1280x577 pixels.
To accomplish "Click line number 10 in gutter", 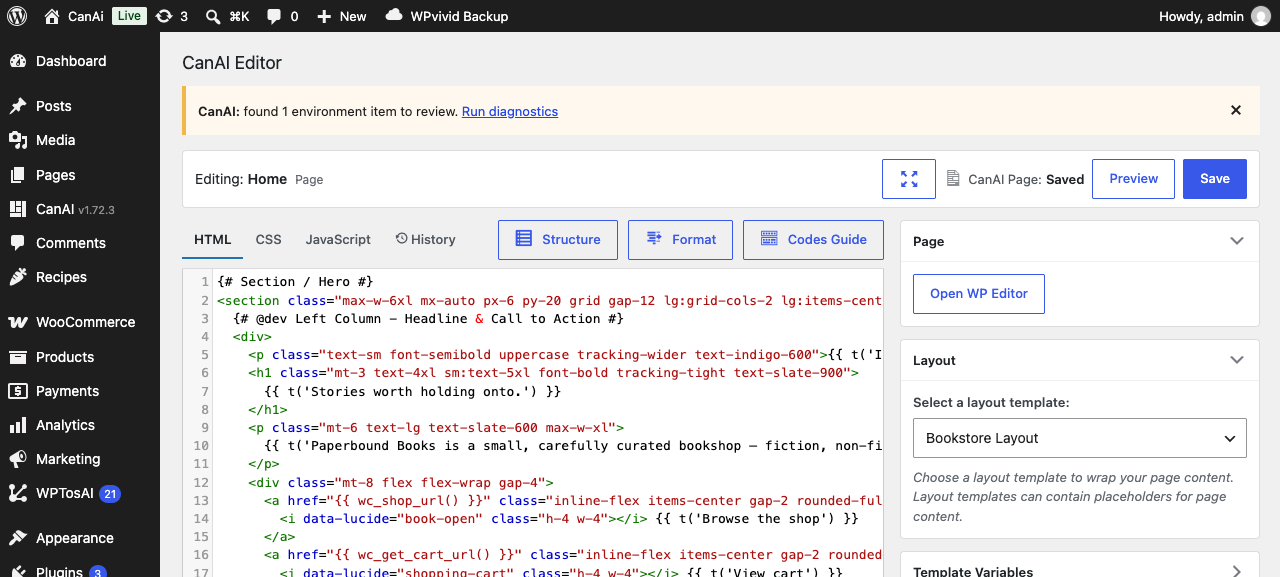I will (x=201, y=445).
